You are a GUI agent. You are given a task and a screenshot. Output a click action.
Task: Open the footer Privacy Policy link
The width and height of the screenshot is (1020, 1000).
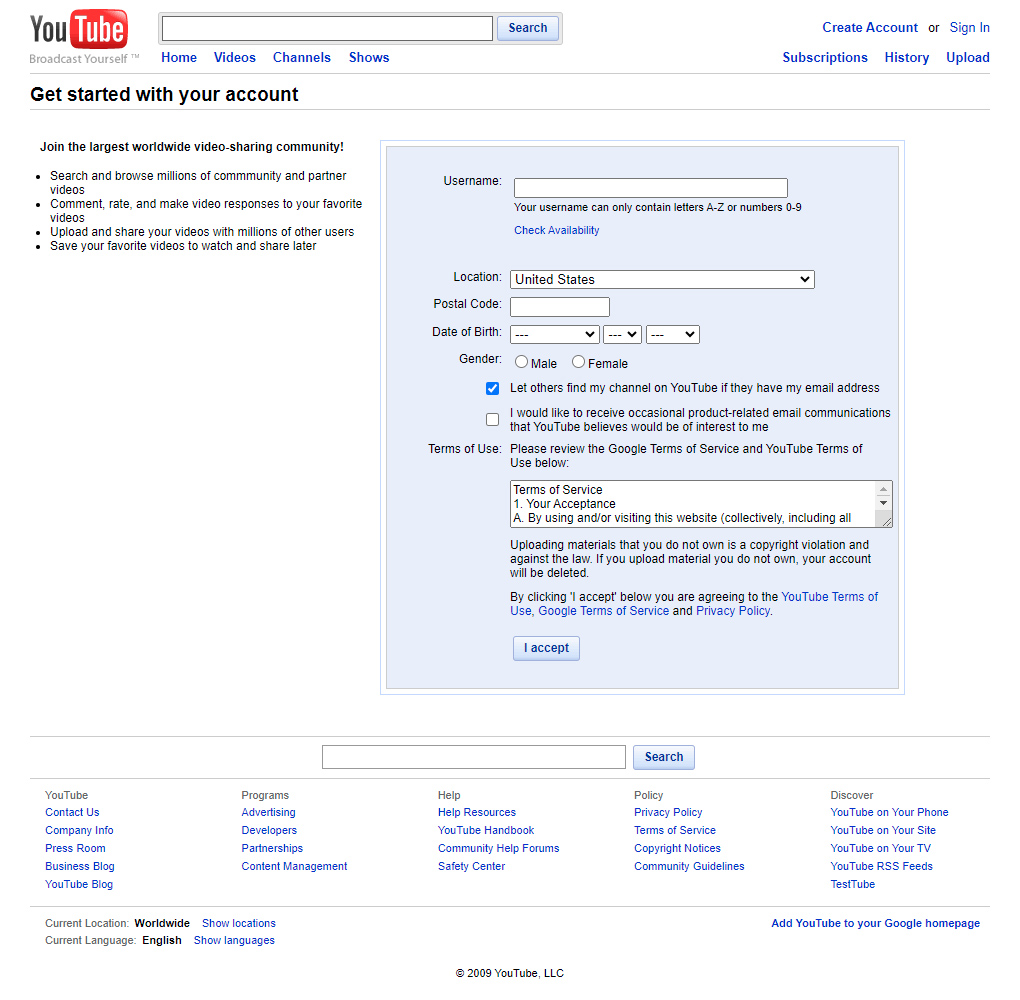click(669, 813)
